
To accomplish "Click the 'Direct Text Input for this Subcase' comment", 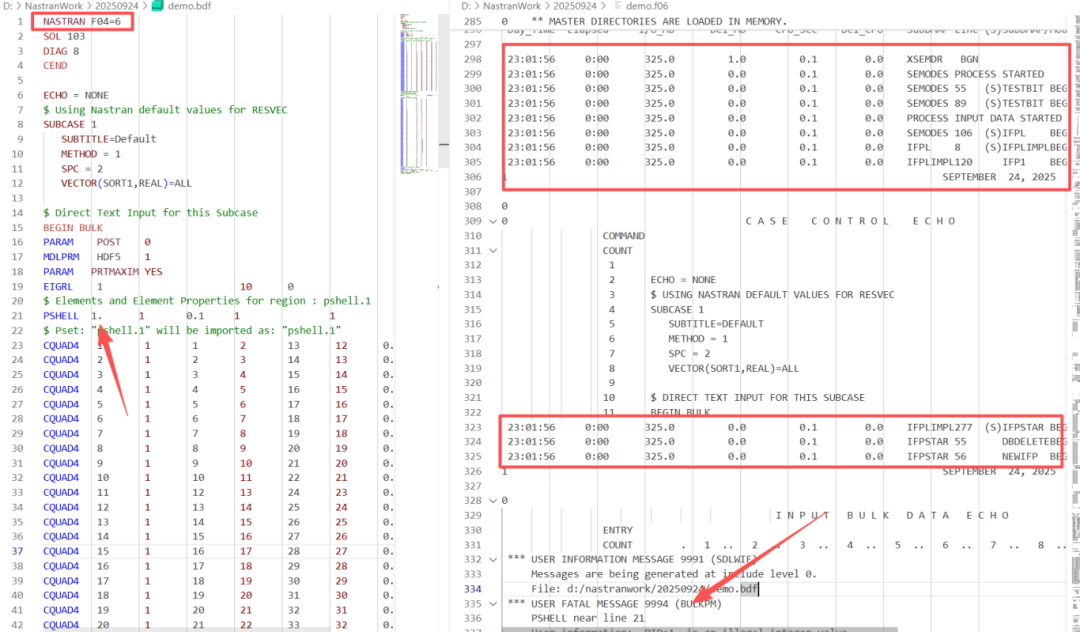I will [150, 213].
